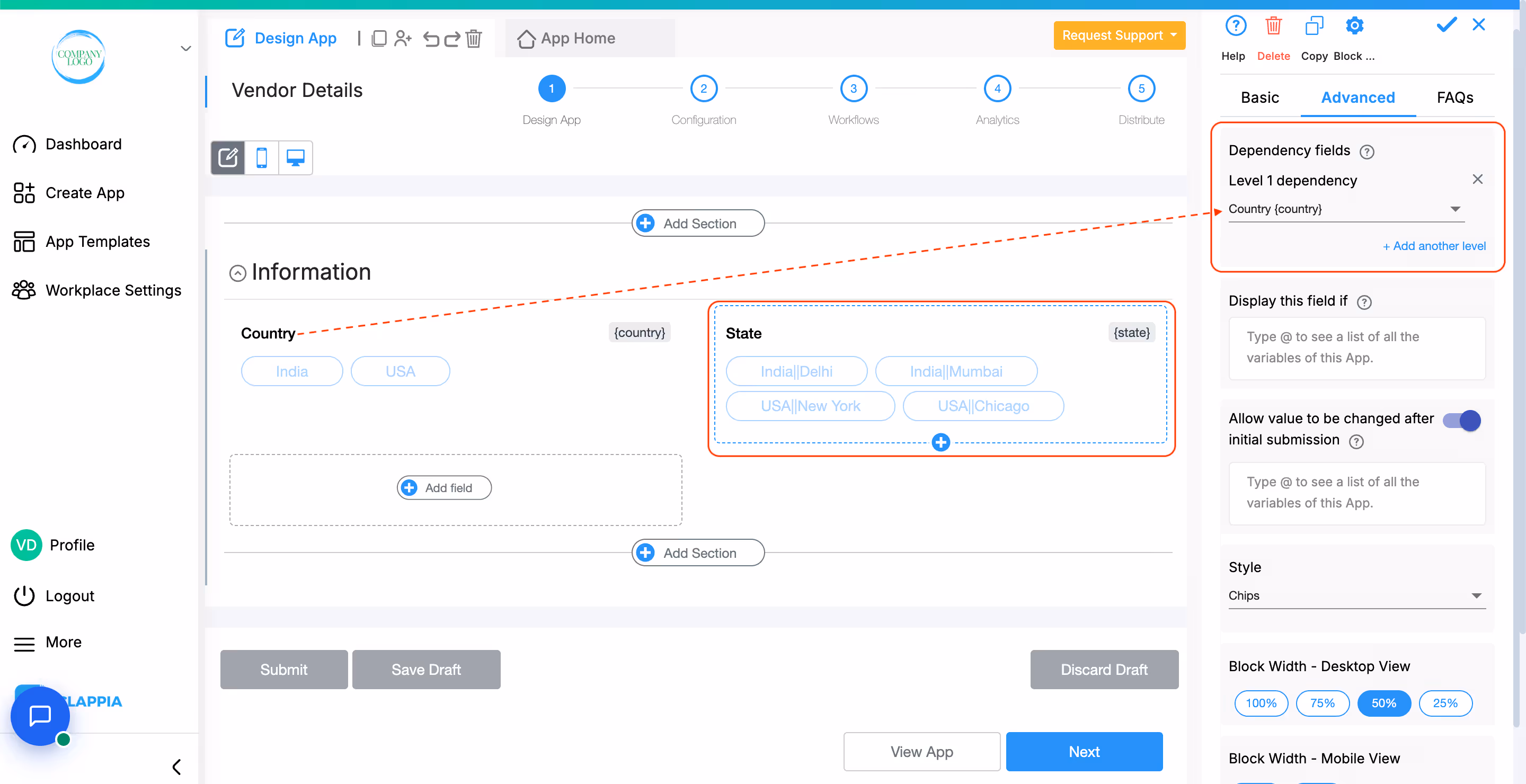Click the Copy field icon
The image size is (1526, 784).
click(1314, 26)
